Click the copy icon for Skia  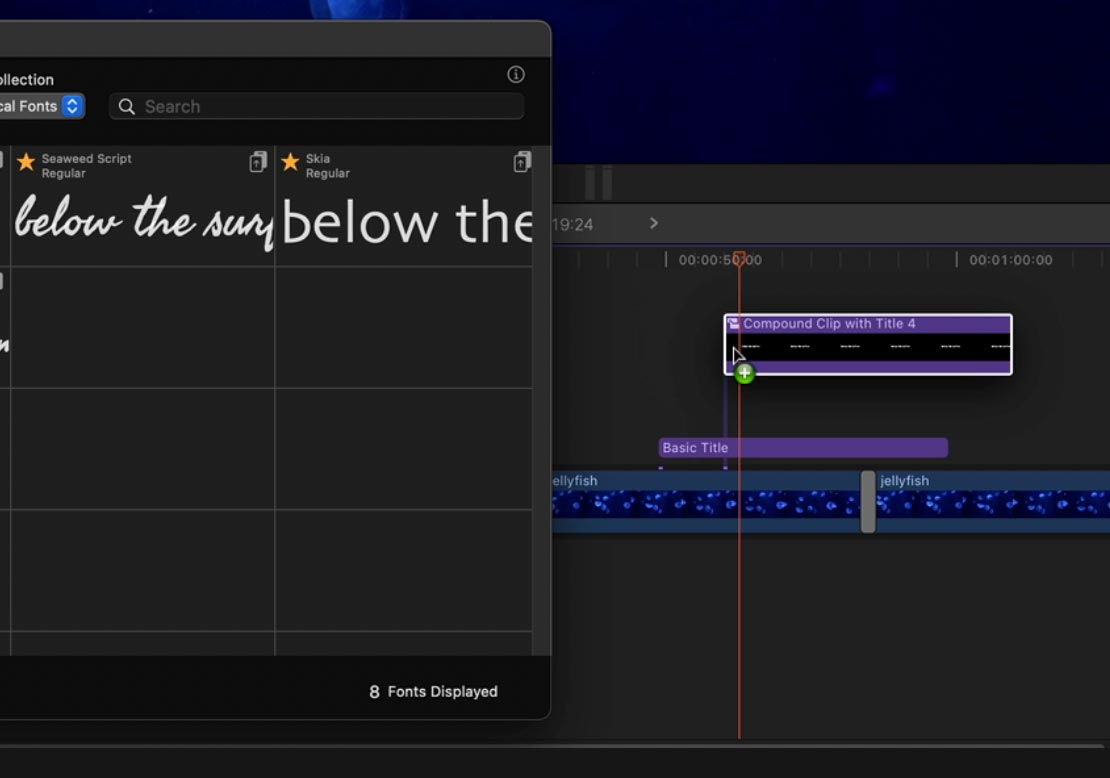click(x=522, y=162)
